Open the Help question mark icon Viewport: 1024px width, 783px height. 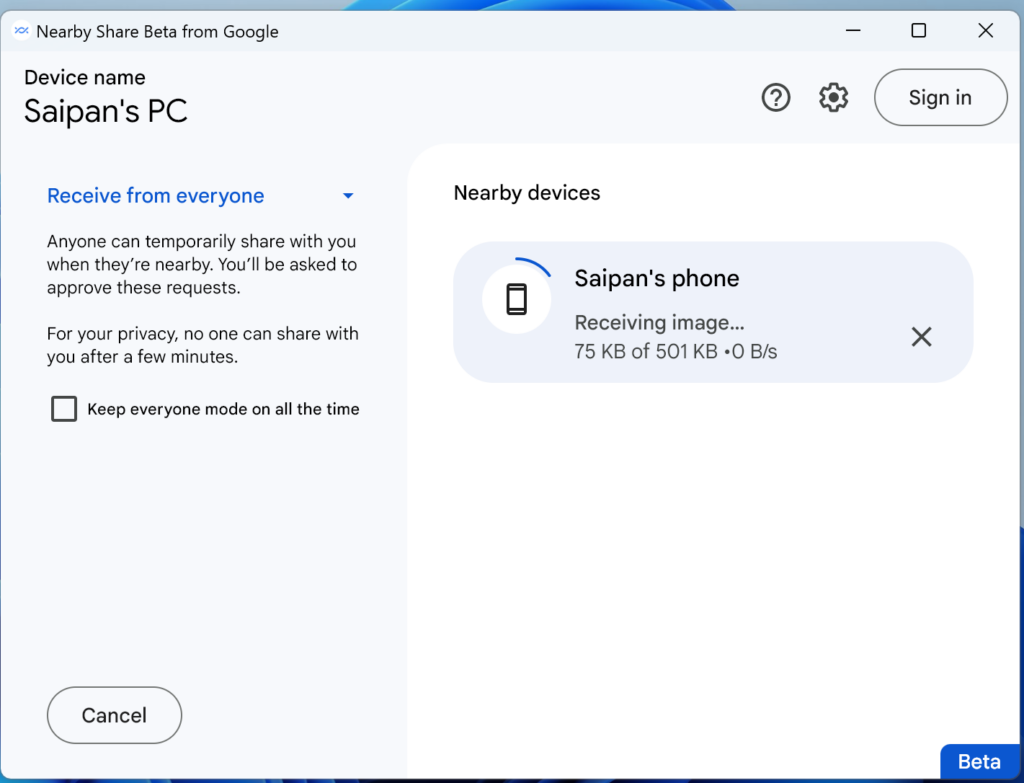pos(776,97)
